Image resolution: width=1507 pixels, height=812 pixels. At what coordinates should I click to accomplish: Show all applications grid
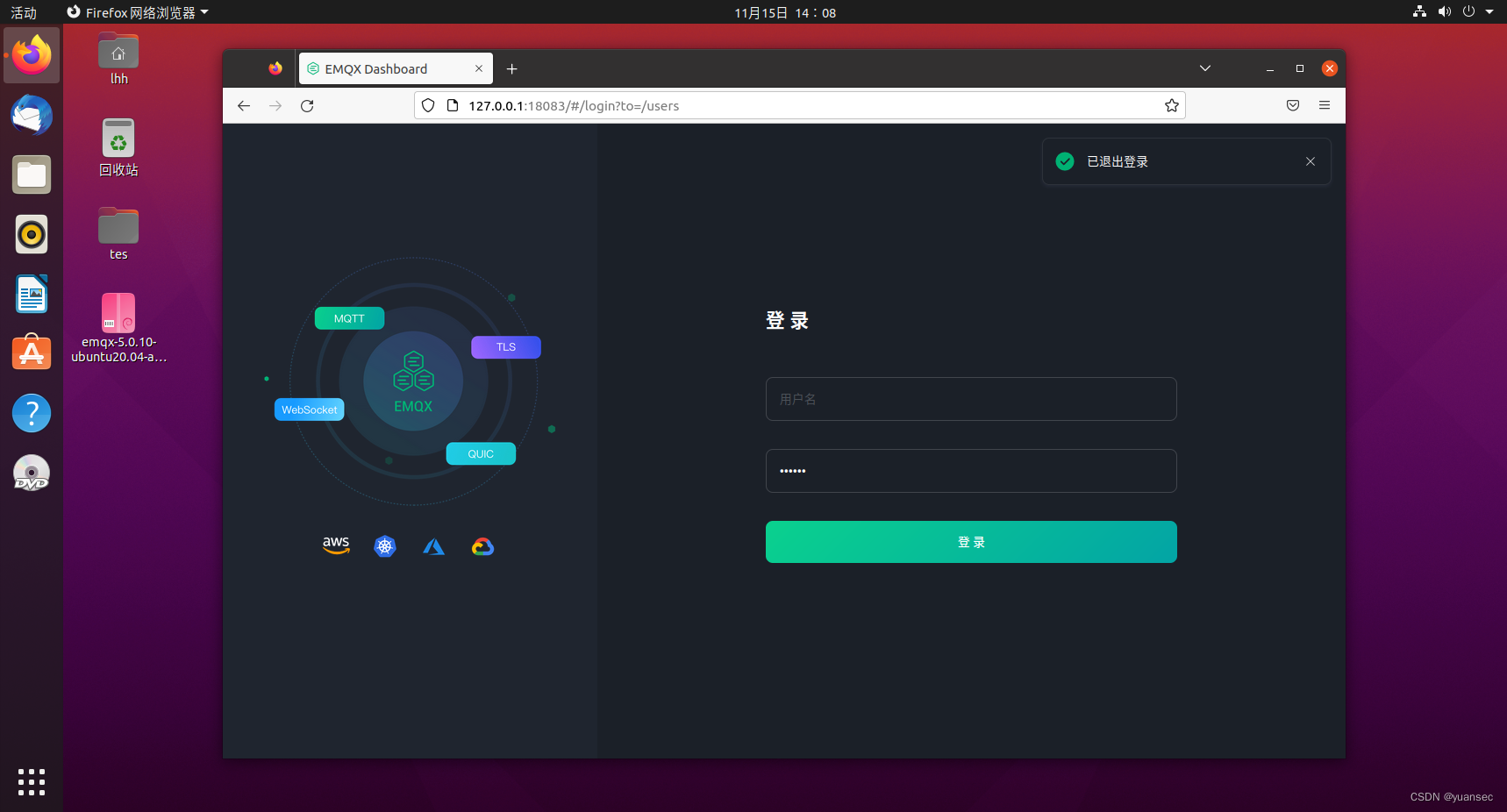tap(32, 781)
